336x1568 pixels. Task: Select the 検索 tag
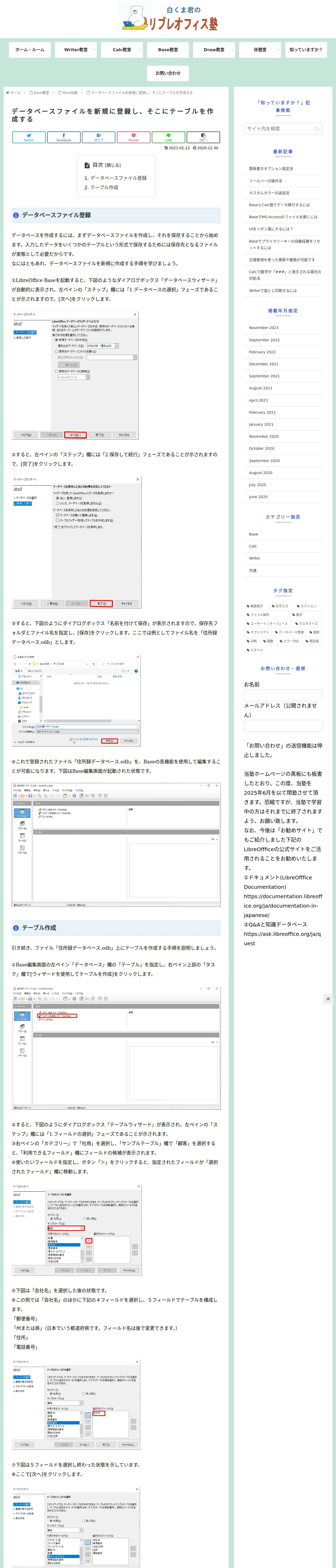[x=314, y=632]
